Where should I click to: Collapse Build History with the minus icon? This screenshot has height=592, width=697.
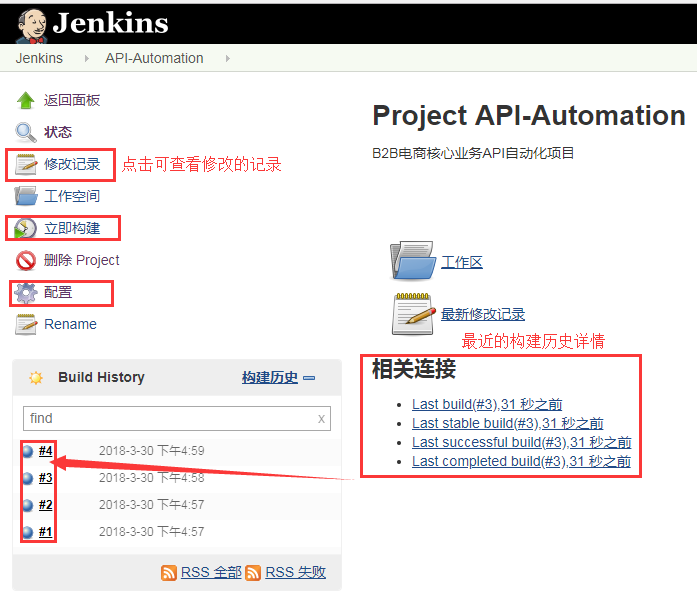[x=309, y=378]
